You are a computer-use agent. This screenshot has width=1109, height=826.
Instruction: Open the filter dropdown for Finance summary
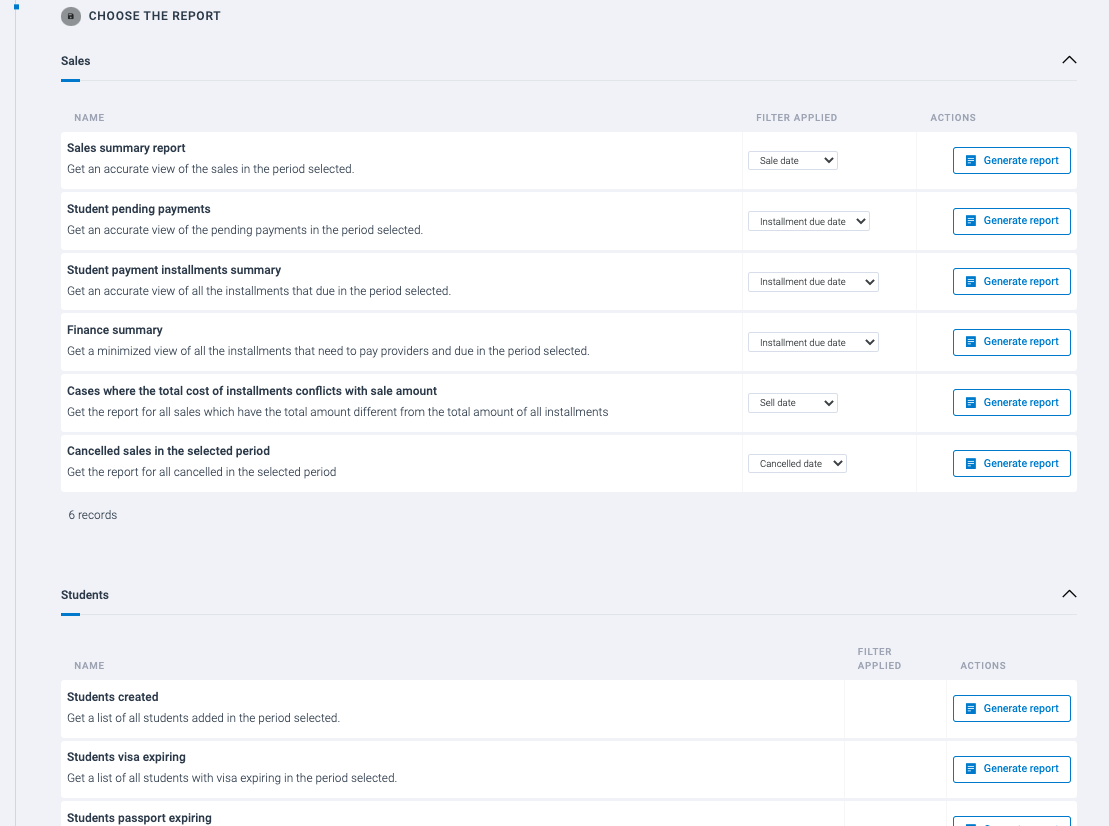[x=813, y=342]
